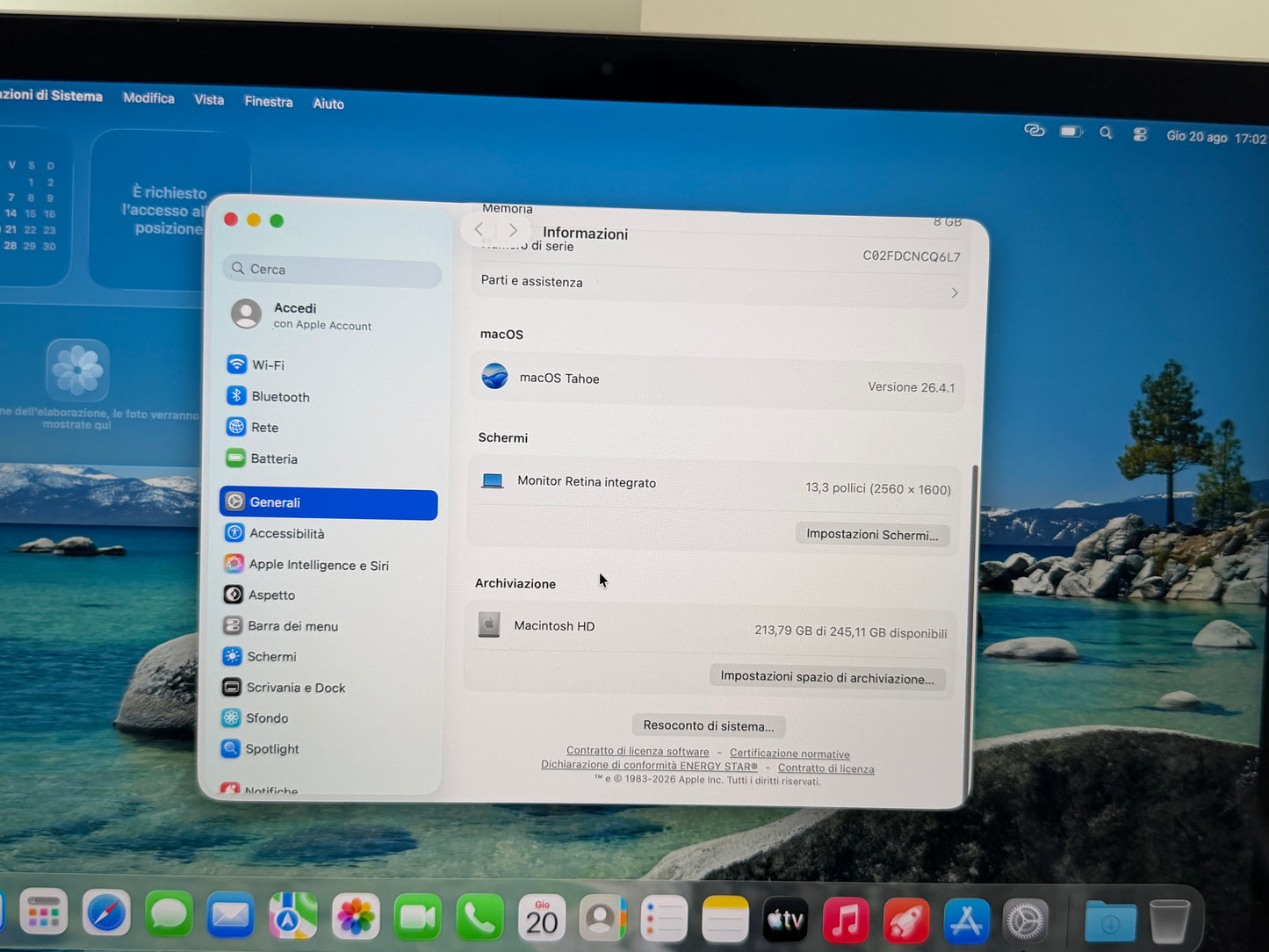Click Monitor Retina integrato row
The width and height of the screenshot is (1269, 952).
[714, 485]
